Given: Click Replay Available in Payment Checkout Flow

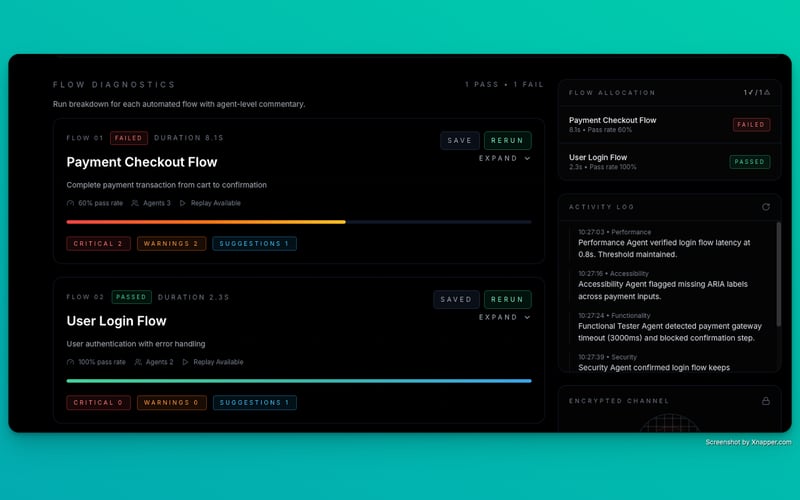Looking at the screenshot, I should point(215,203).
